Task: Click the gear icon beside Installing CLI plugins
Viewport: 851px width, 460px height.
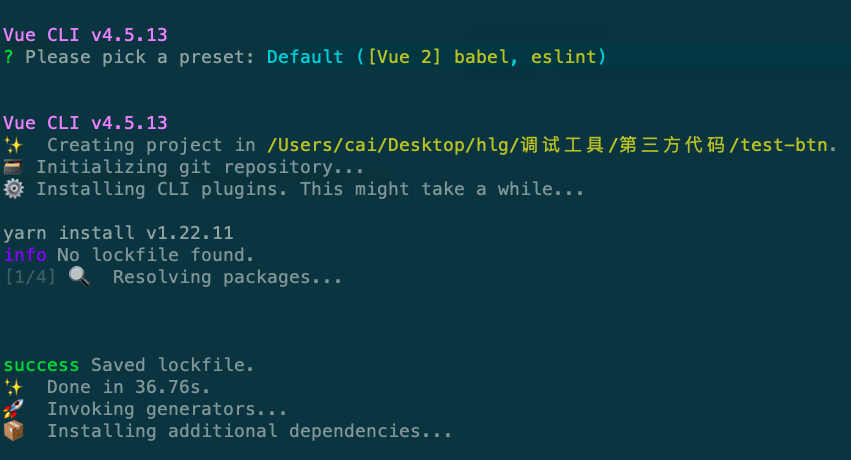Action: (14, 189)
